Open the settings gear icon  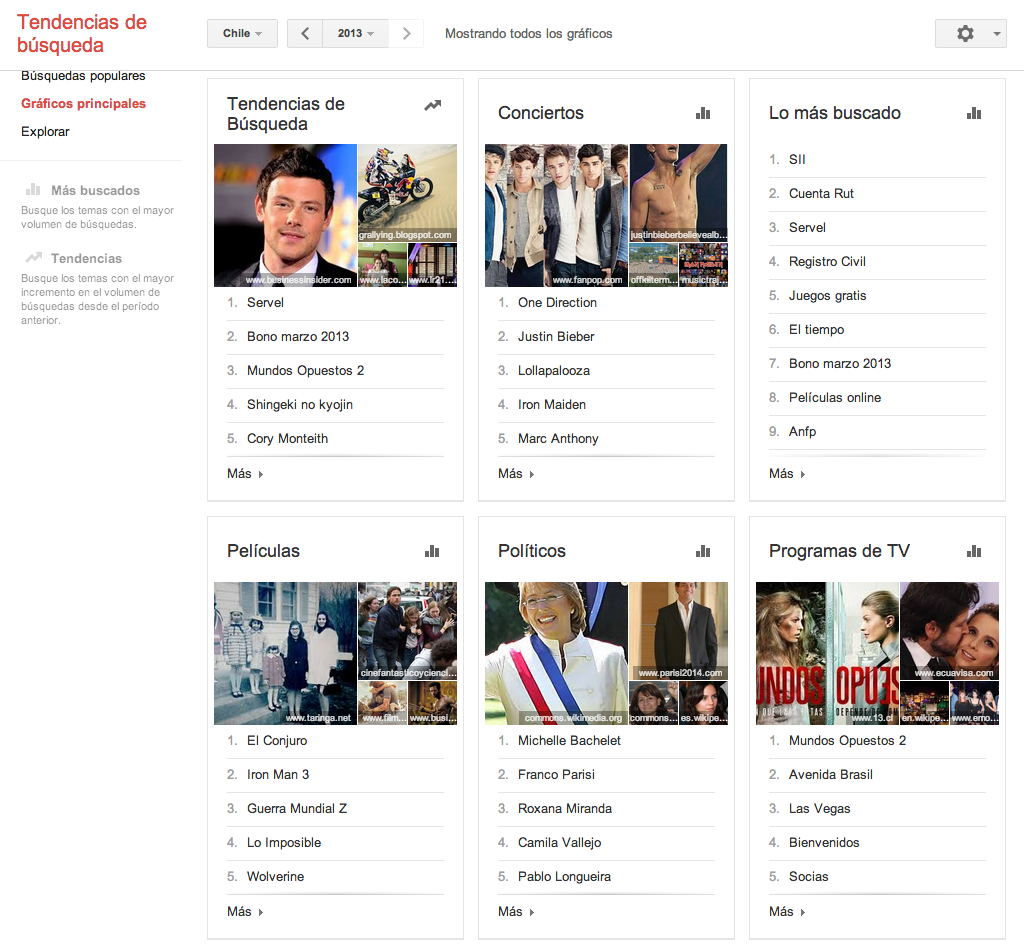965,33
